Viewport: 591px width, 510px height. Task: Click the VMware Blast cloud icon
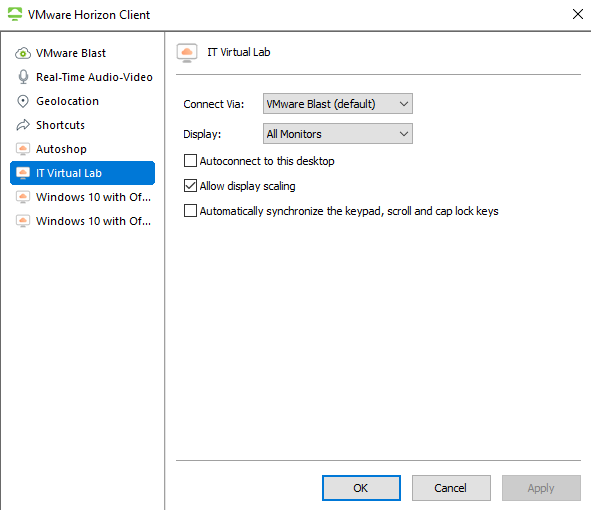pyautogui.click(x=23, y=53)
